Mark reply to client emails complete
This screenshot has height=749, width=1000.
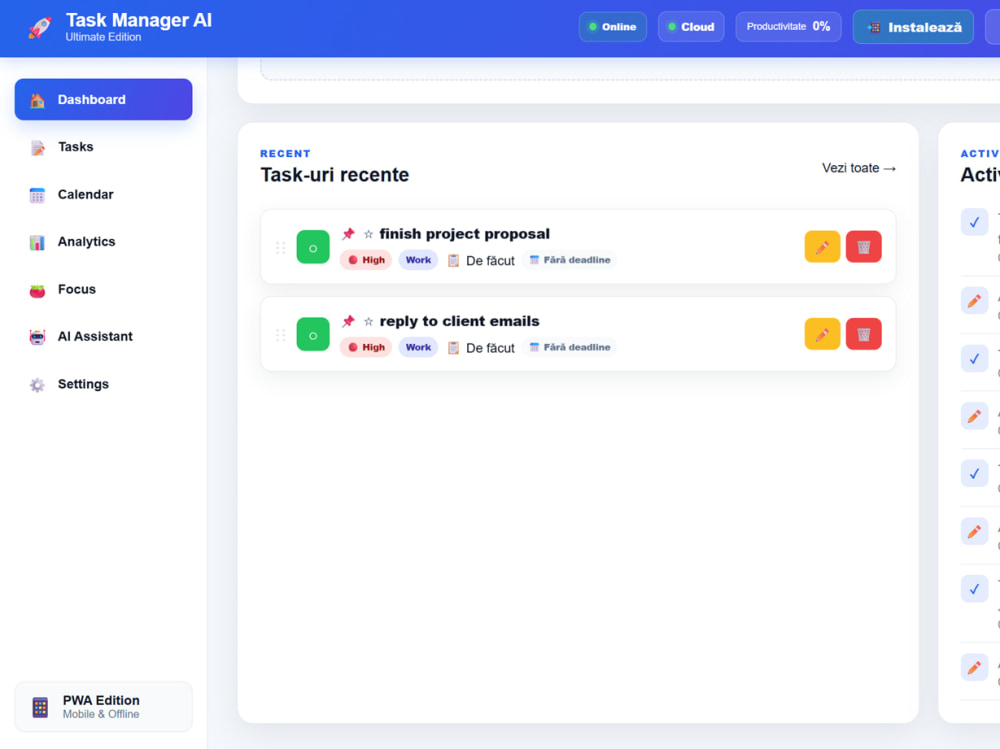pyautogui.click(x=312, y=334)
